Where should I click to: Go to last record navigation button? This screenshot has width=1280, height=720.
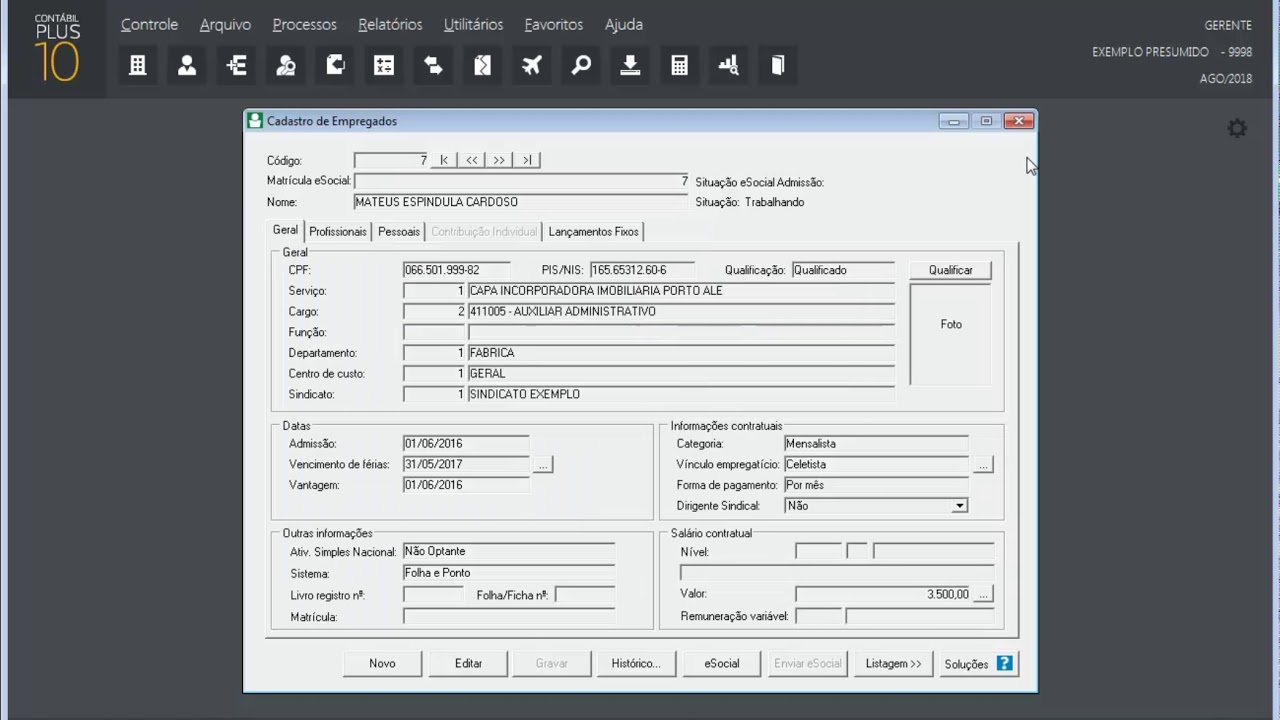tap(527, 160)
